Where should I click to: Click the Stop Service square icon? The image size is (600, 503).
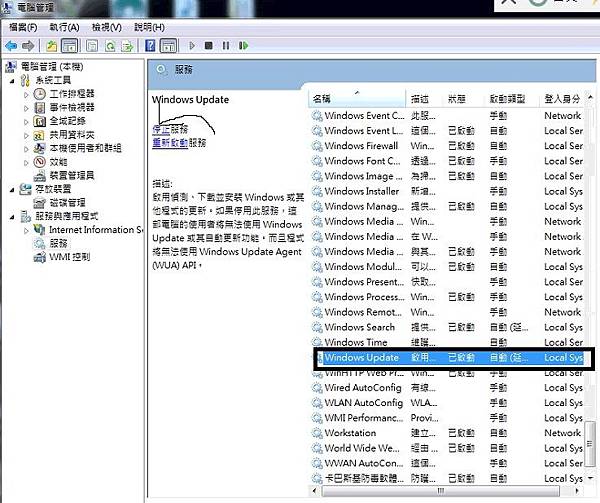[x=209, y=46]
